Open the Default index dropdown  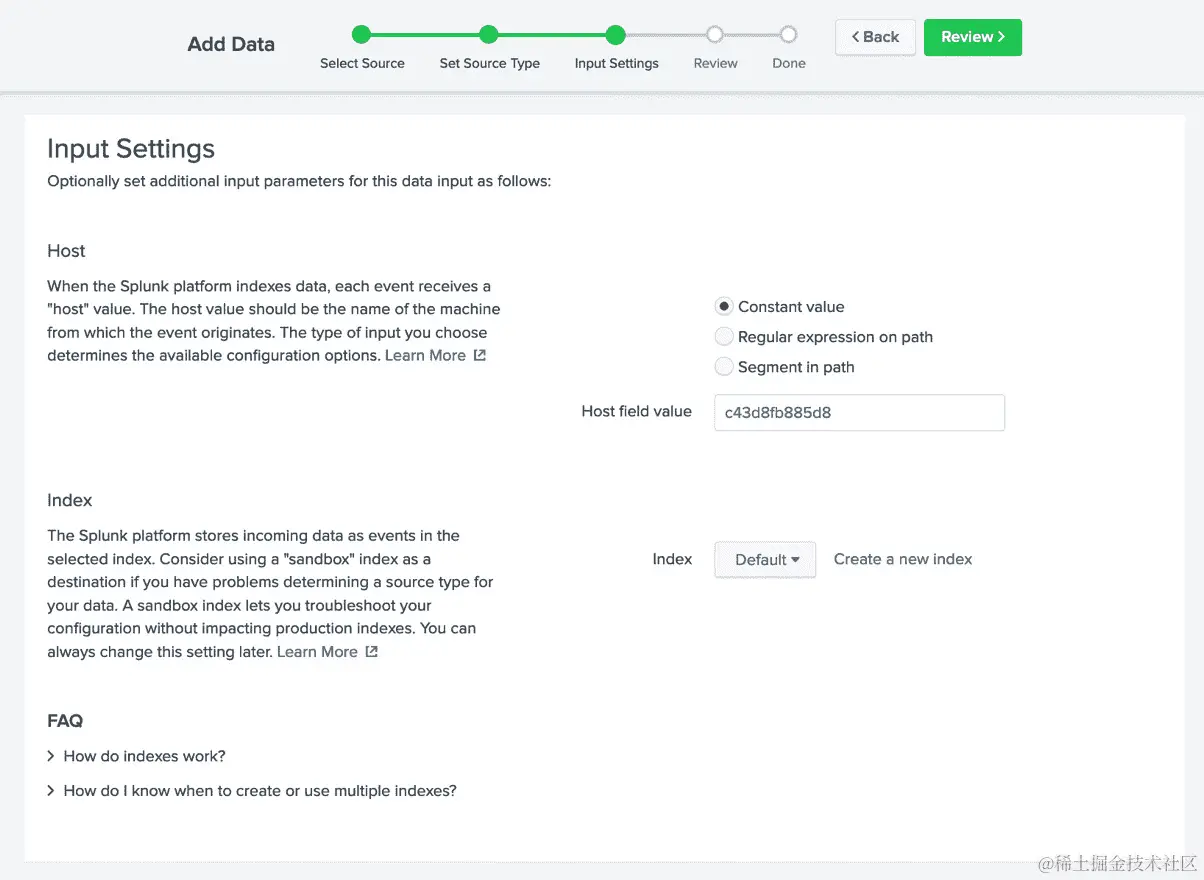pyautogui.click(x=765, y=560)
